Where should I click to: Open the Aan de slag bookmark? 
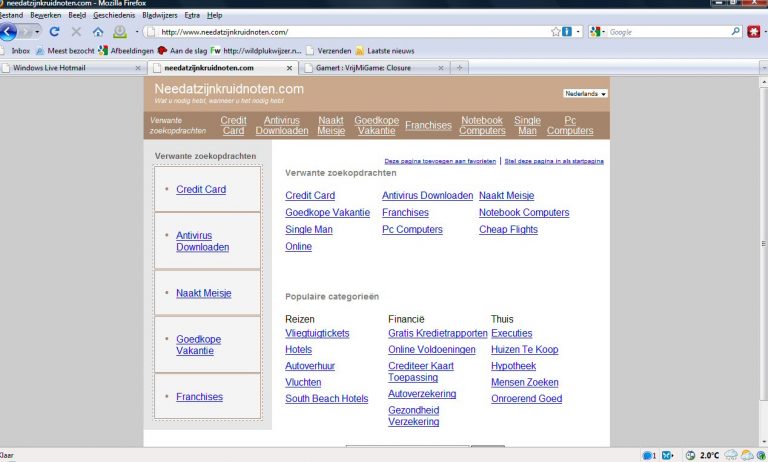click(x=183, y=50)
